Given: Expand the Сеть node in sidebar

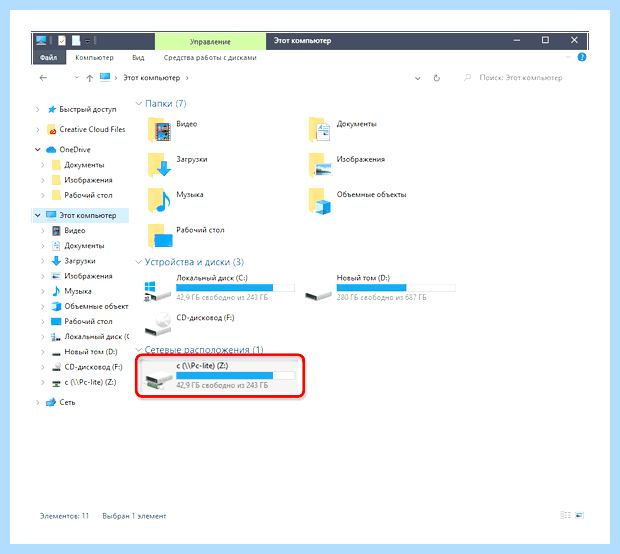Looking at the screenshot, I should (x=38, y=402).
